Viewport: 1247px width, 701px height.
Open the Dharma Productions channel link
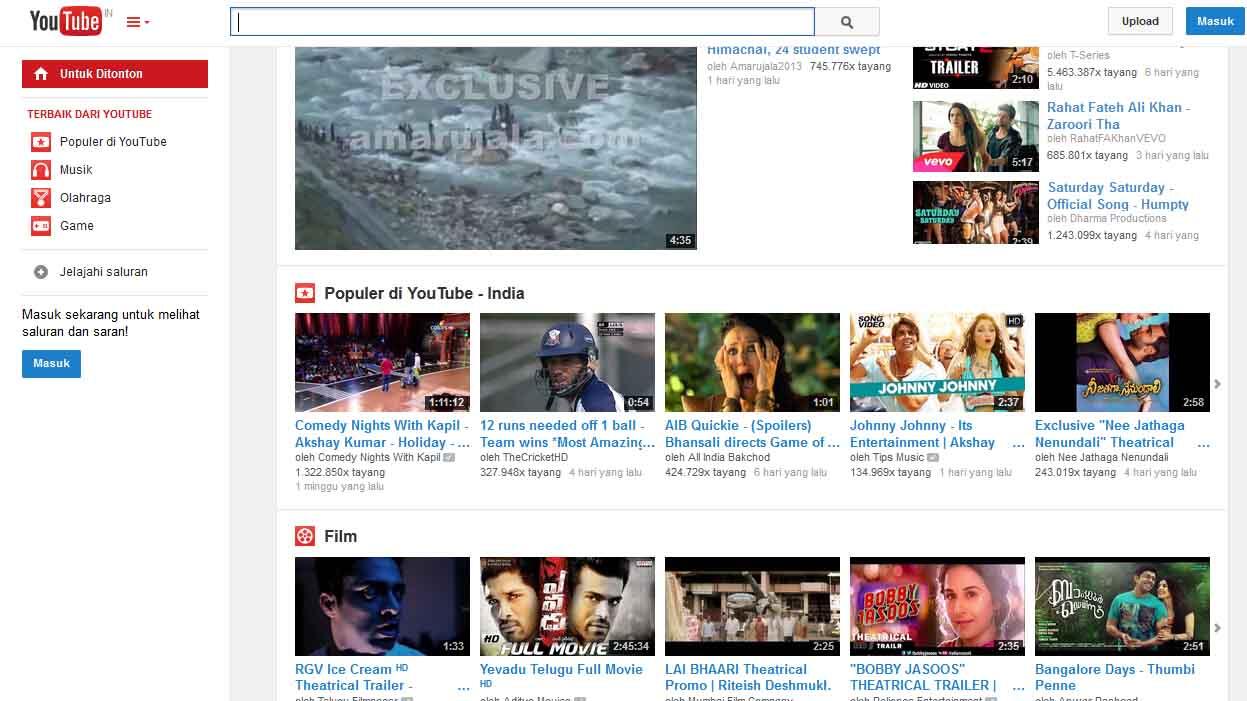click(1118, 219)
